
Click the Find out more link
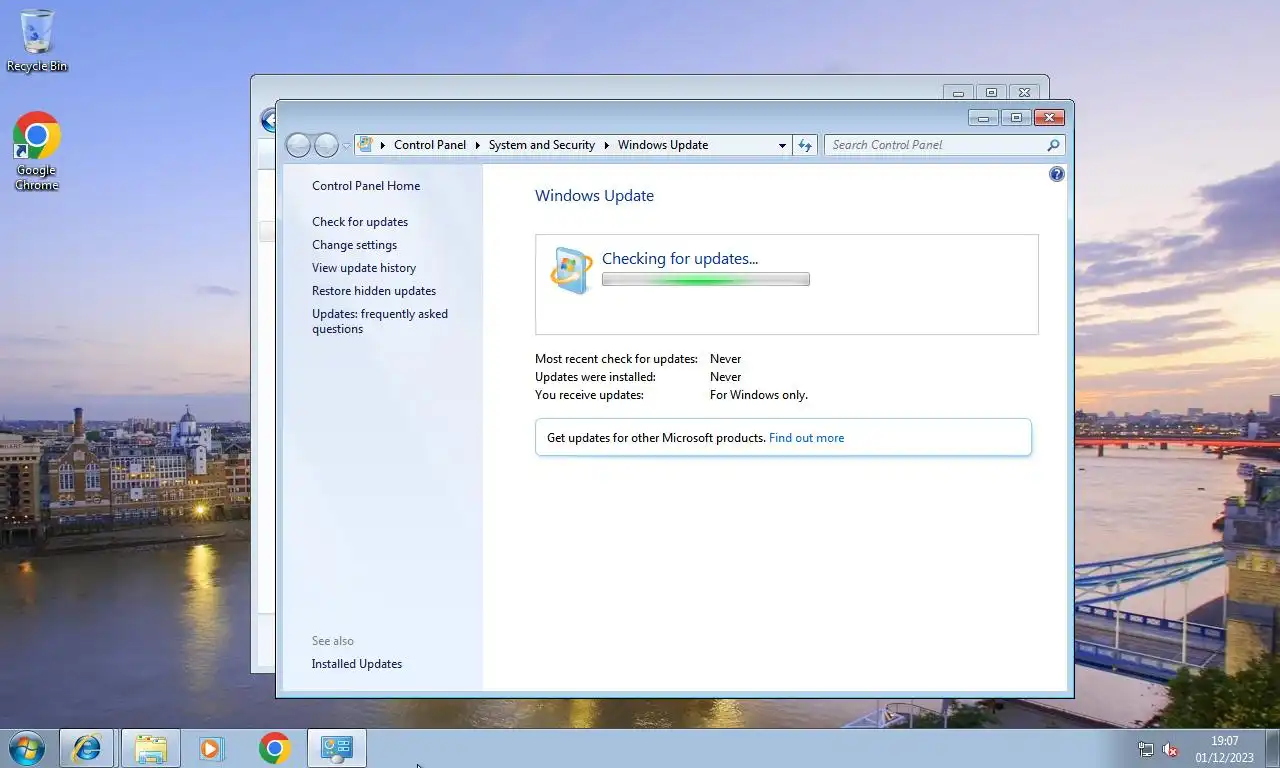pos(806,438)
